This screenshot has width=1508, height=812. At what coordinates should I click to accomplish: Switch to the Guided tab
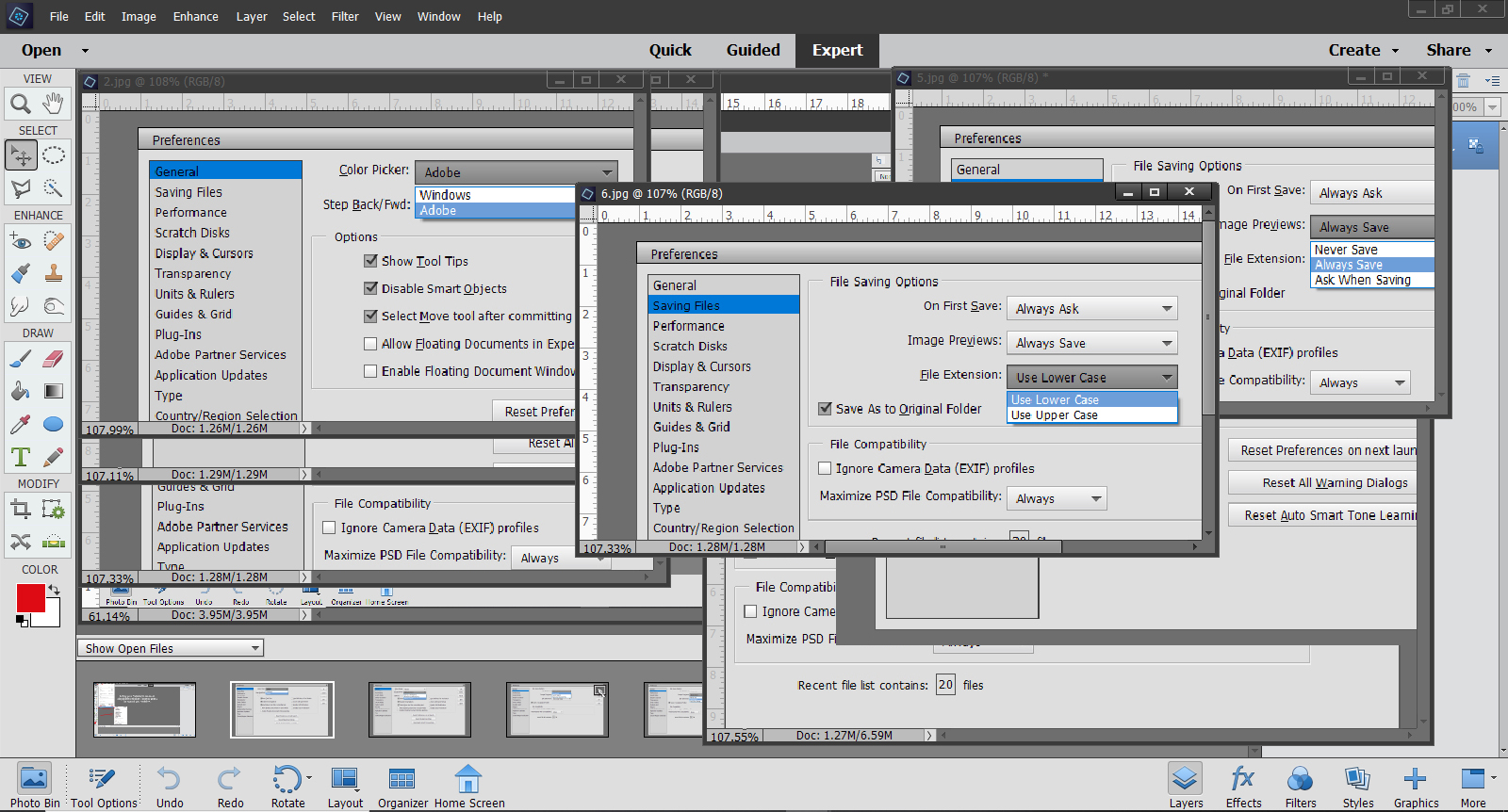[753, 51]
